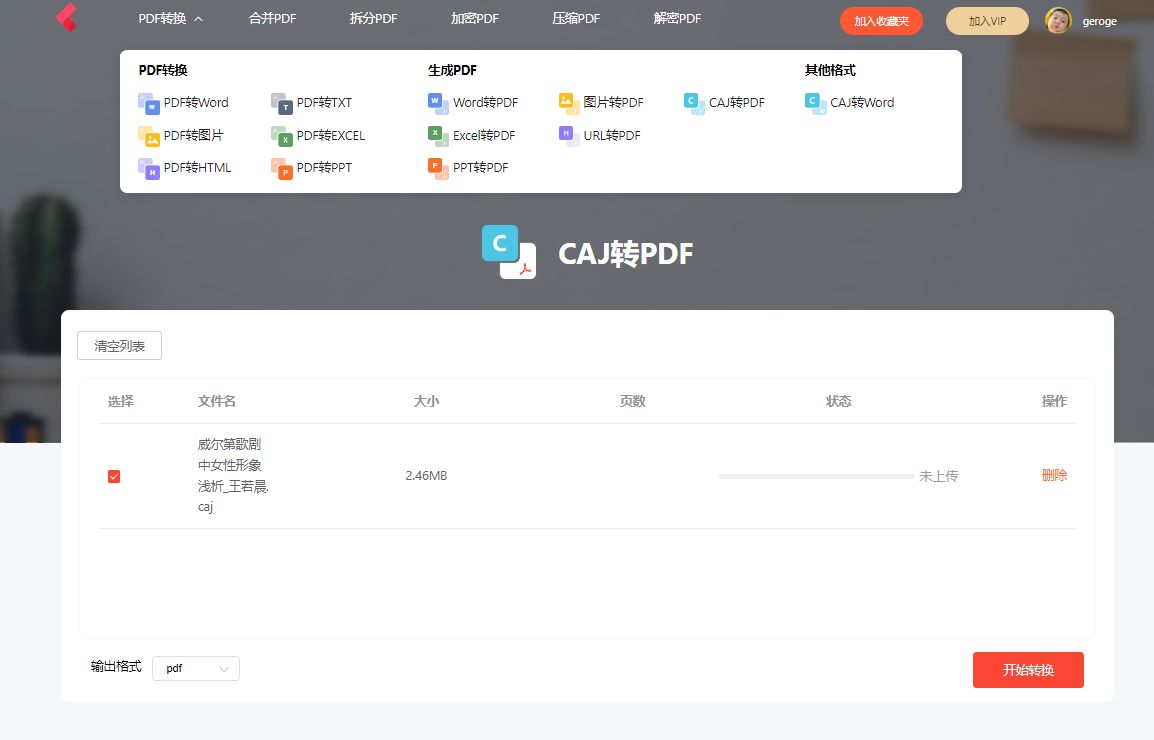Image resolution: width=1154 pixels, height=740 pixels.
Task: Click the 未上传 status text
Action: pos(938,476)
